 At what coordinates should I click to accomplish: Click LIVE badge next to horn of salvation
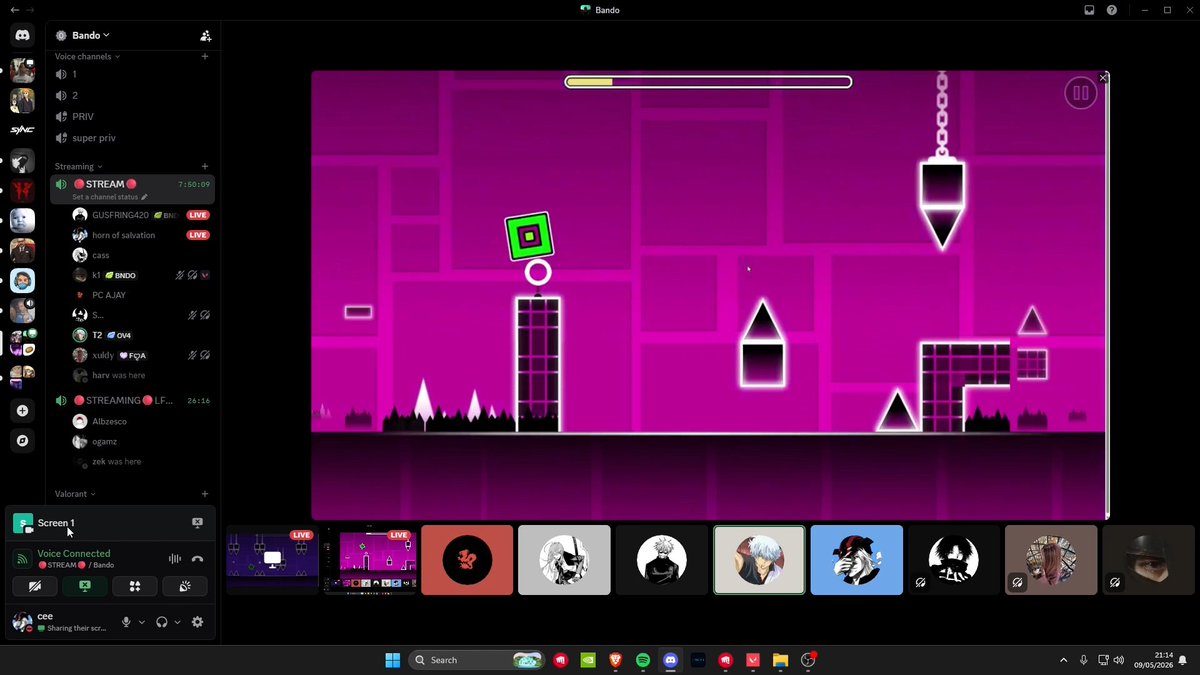coord(198,235)
